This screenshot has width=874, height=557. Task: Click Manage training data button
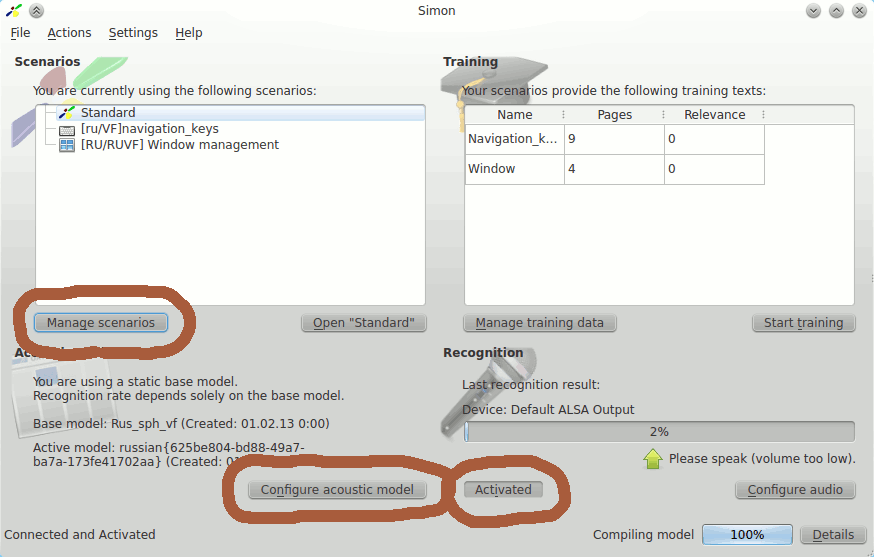(540, 323)
